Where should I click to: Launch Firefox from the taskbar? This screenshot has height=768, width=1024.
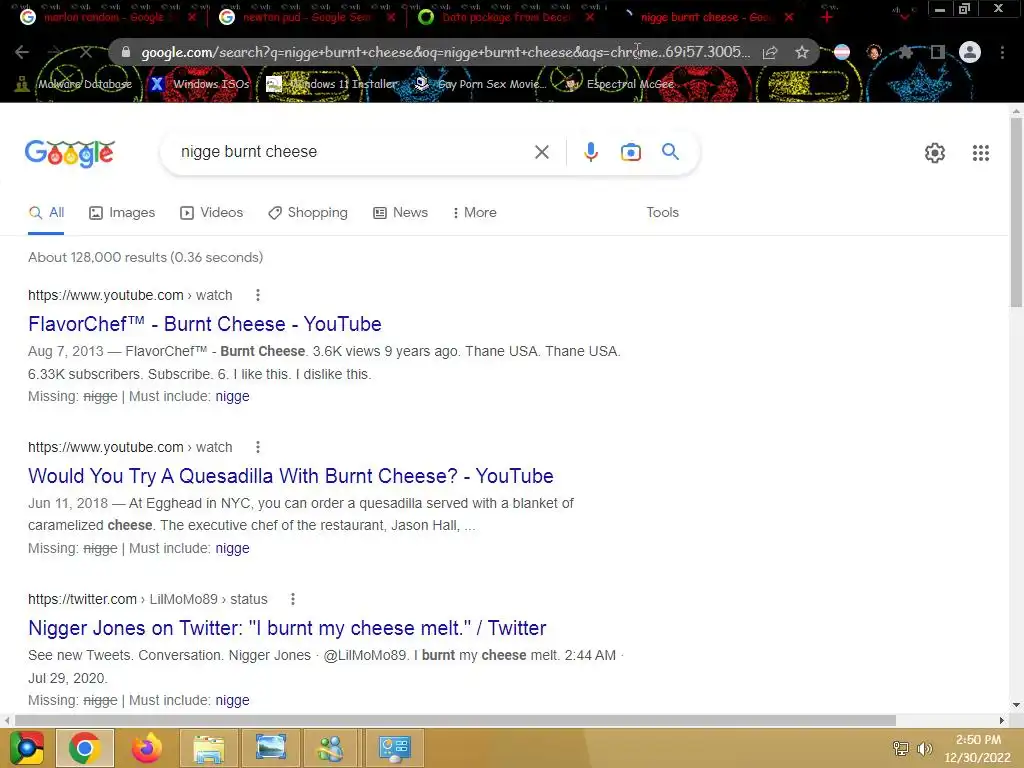coord(146,748)
